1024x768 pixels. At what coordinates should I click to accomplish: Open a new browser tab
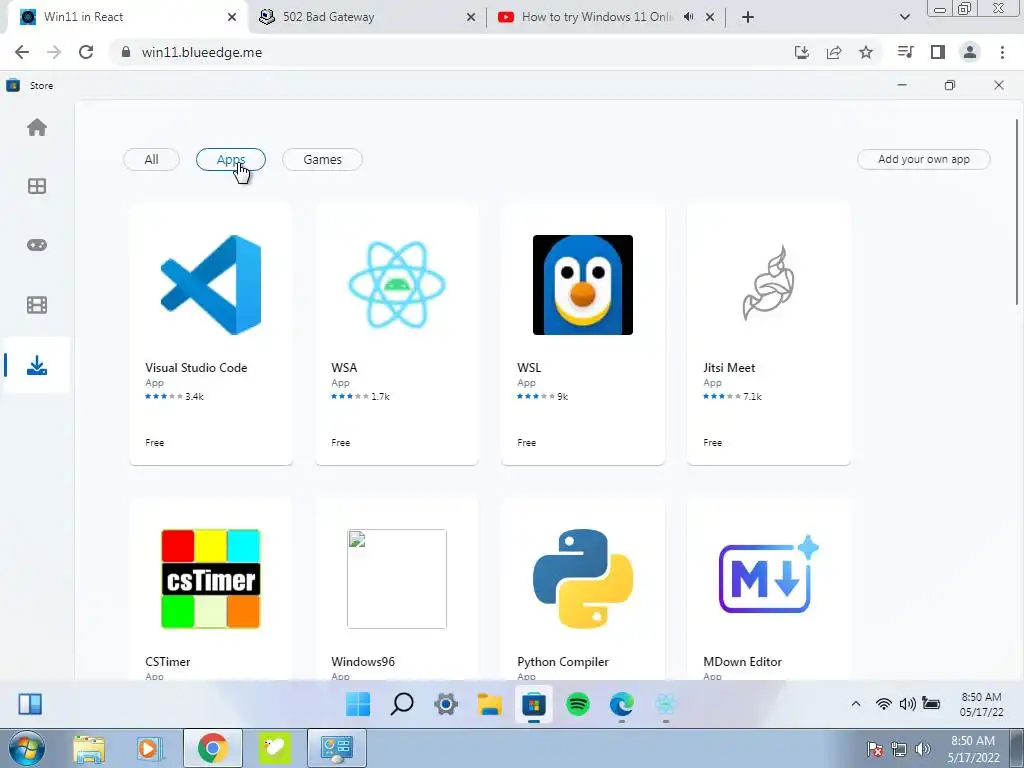pyautogui.click(x=748, y=17)
